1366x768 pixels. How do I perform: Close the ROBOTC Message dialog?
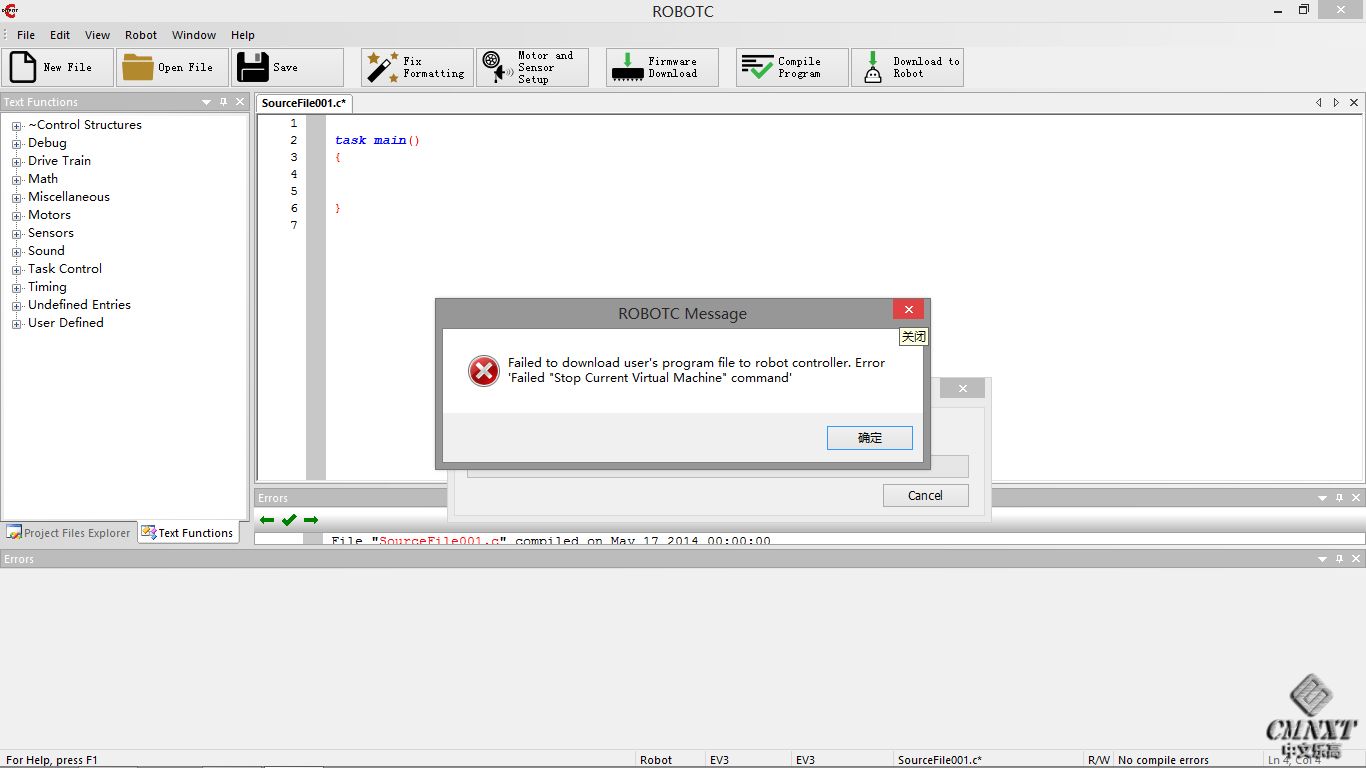[x=908, y=310]
